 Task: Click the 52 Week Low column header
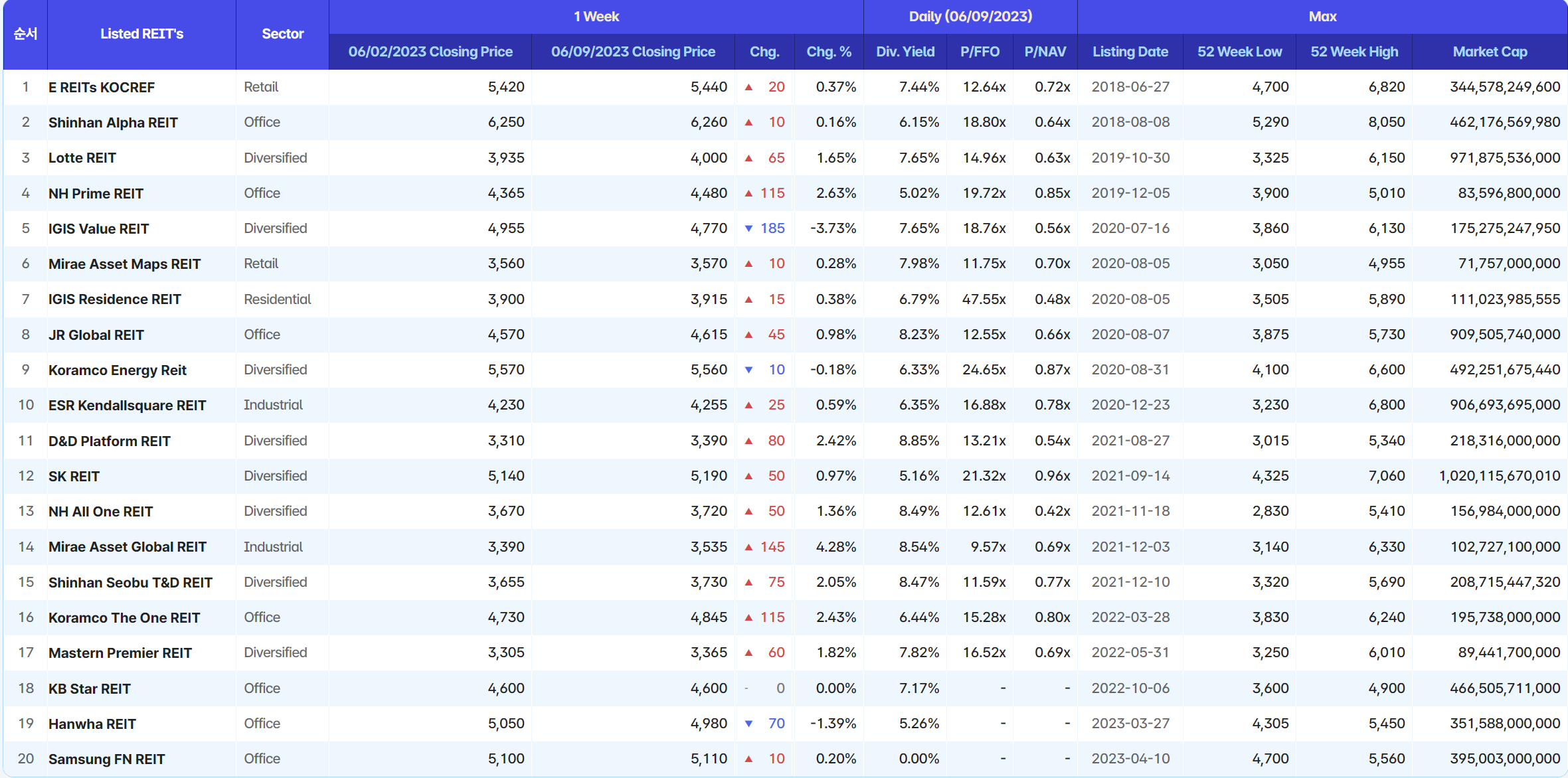[1239, 52]
